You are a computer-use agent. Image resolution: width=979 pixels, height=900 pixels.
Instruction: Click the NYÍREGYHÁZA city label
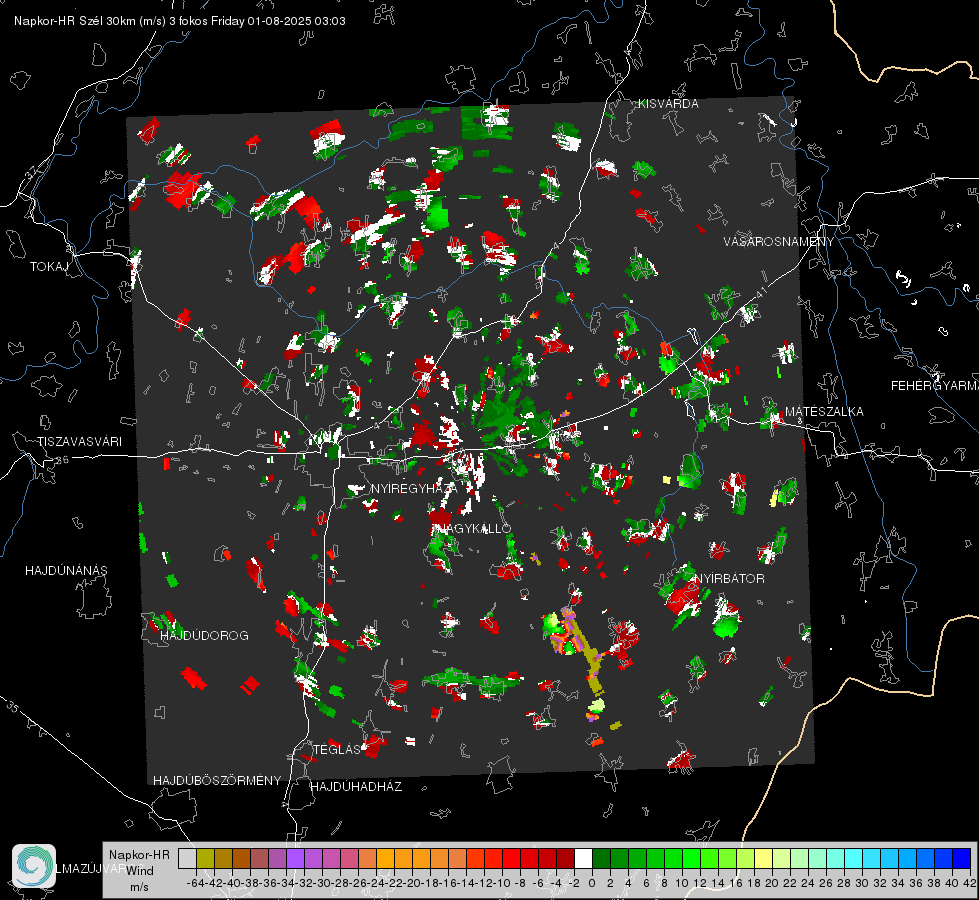413,489
